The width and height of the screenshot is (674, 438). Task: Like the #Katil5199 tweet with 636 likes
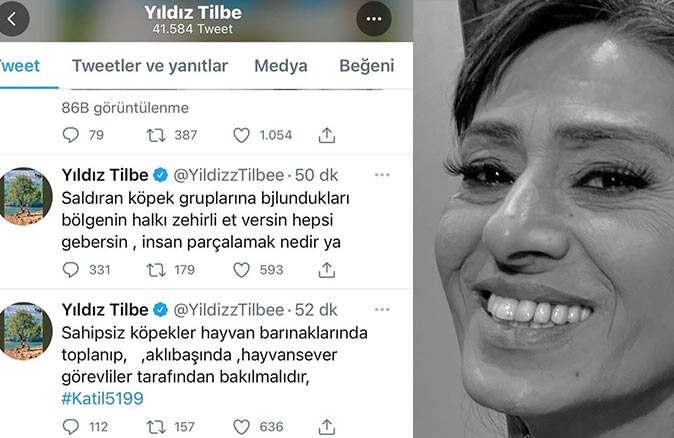click(241, 427)
